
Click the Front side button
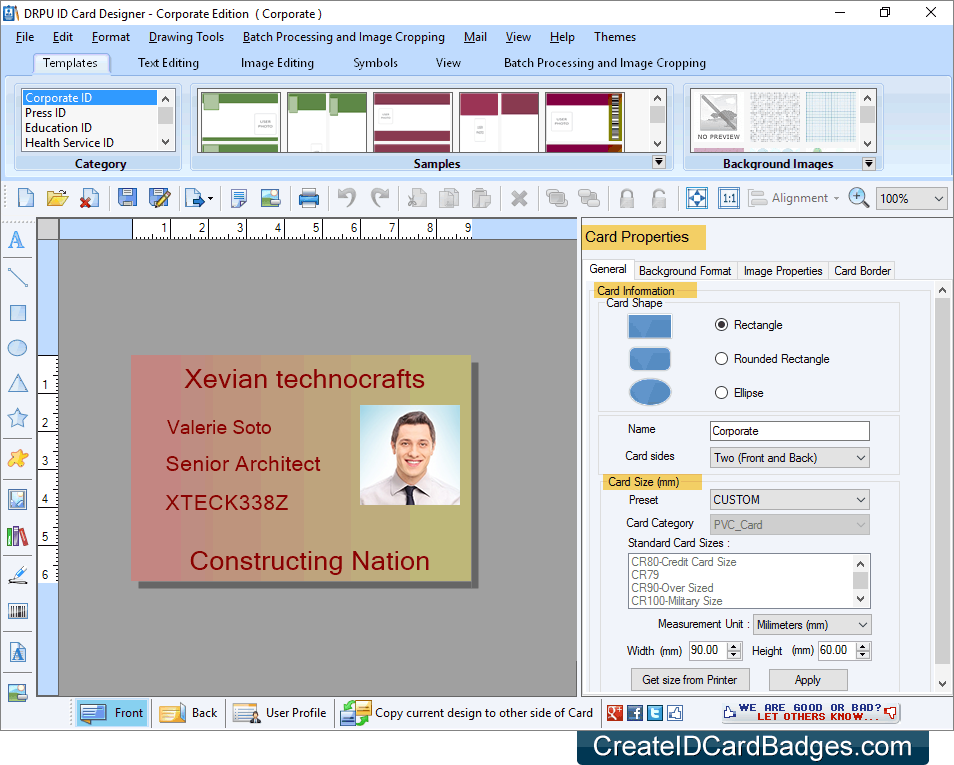[x=113, y=713]
